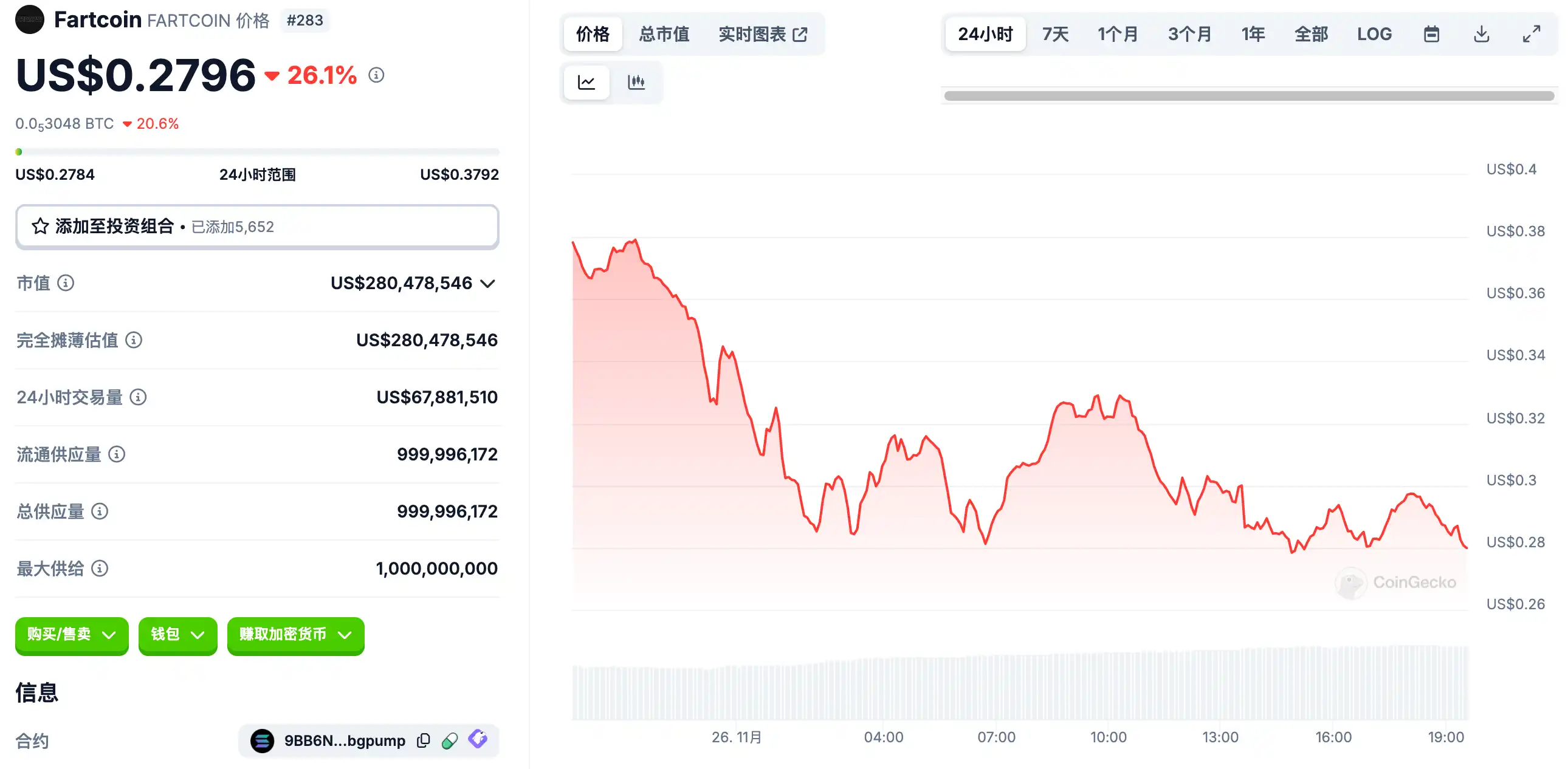Click the 赚取加密货币 button

pos(295,635)
